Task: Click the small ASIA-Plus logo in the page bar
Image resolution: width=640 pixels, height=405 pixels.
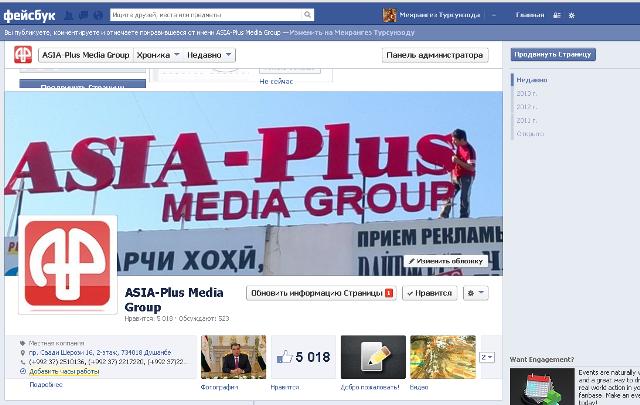Action: [x=22, y=56]
